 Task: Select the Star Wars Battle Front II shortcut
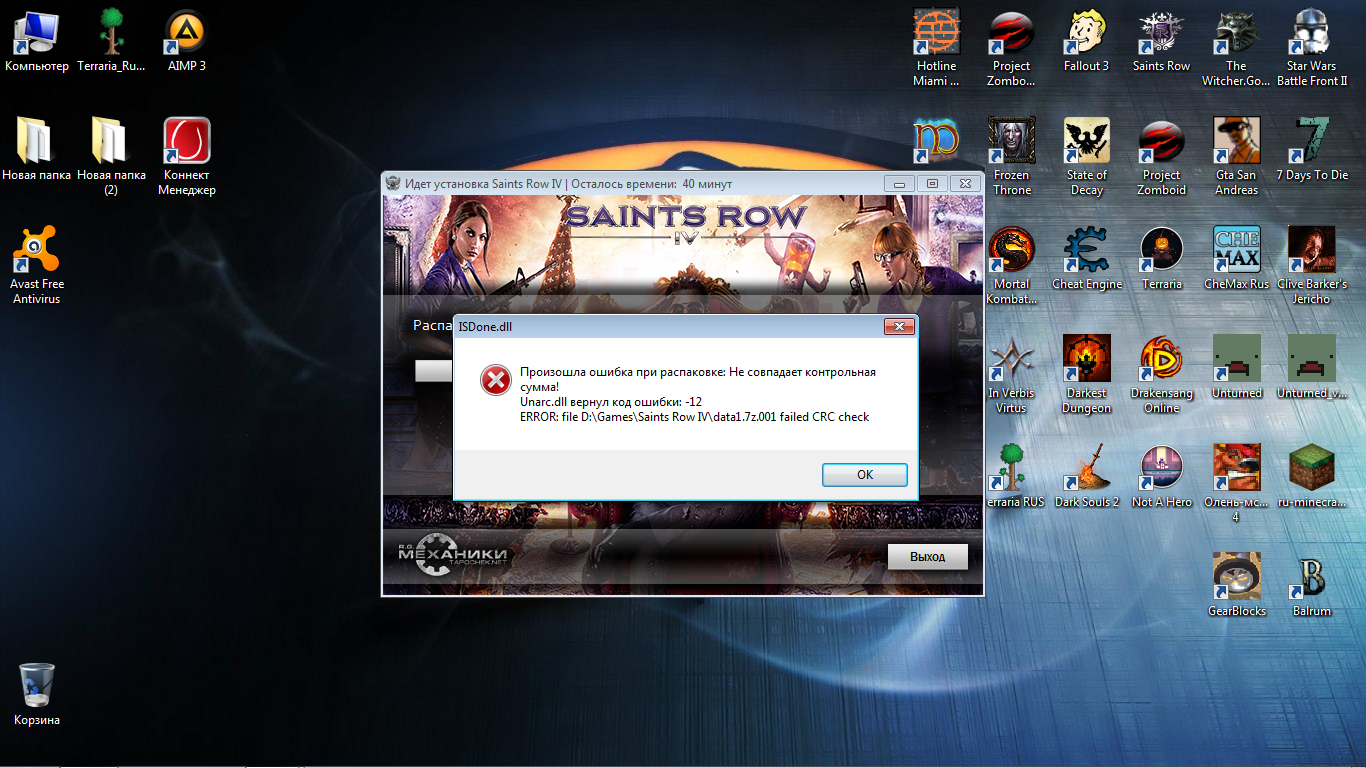[x=1311, y=49]
